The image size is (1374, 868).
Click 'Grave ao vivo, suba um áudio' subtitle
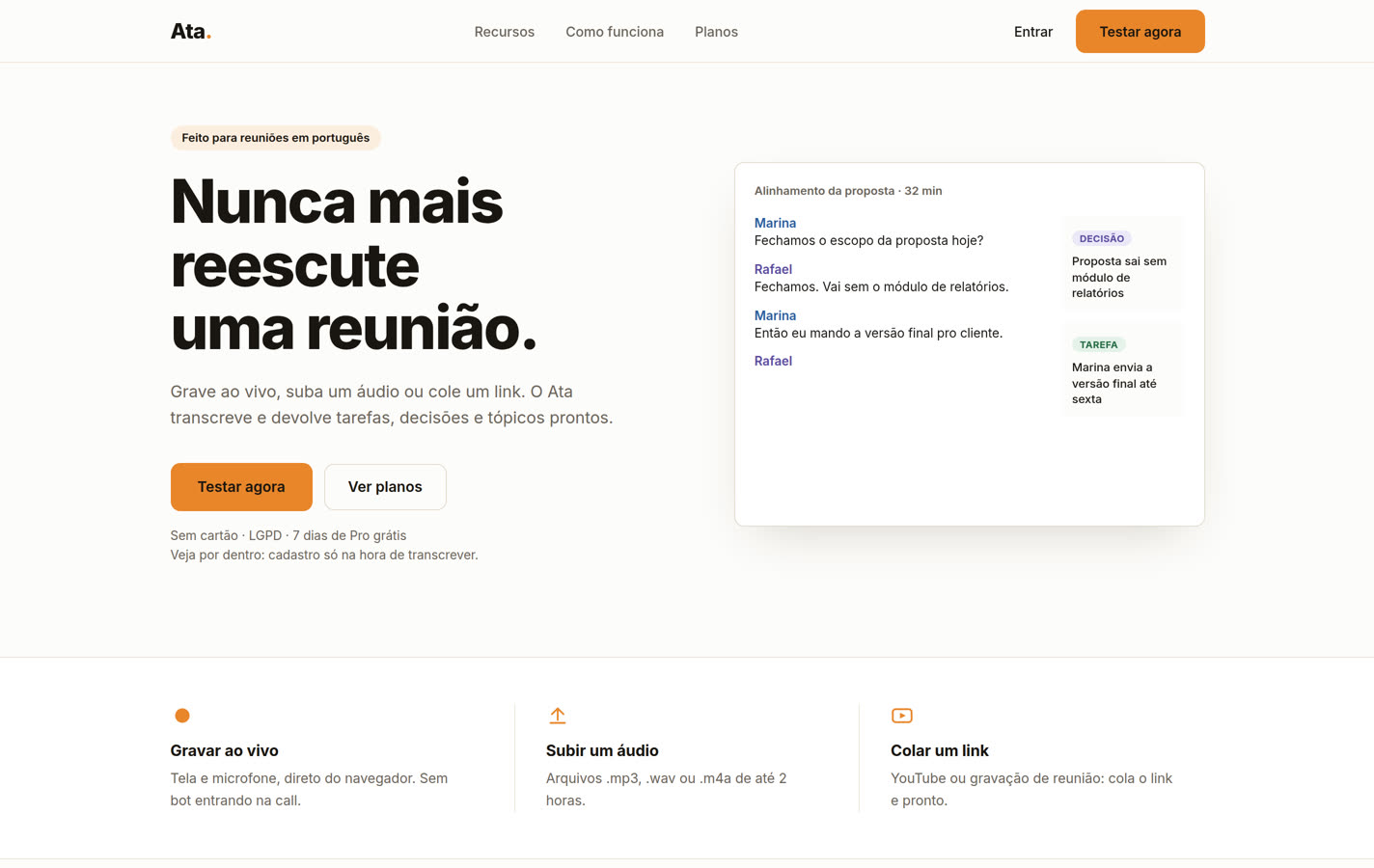coord(392,405)
